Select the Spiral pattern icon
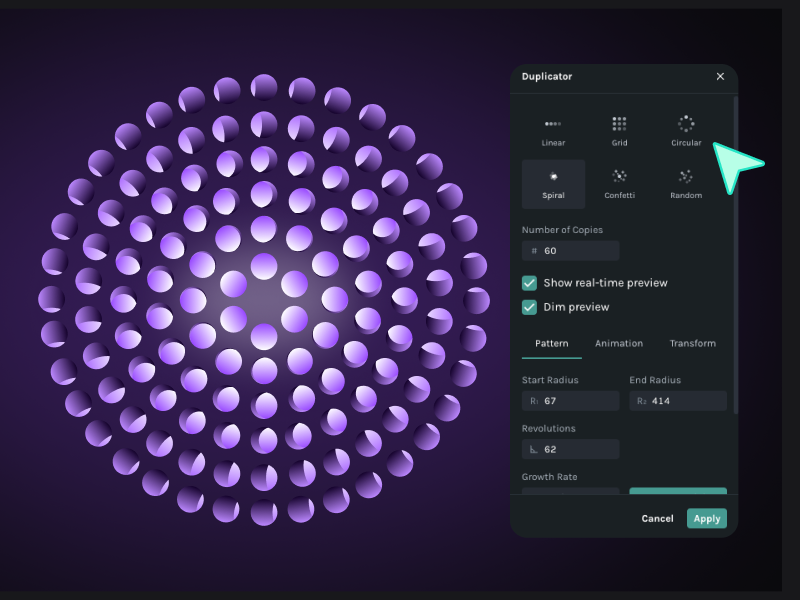800x600 pixels. (553, 183)
